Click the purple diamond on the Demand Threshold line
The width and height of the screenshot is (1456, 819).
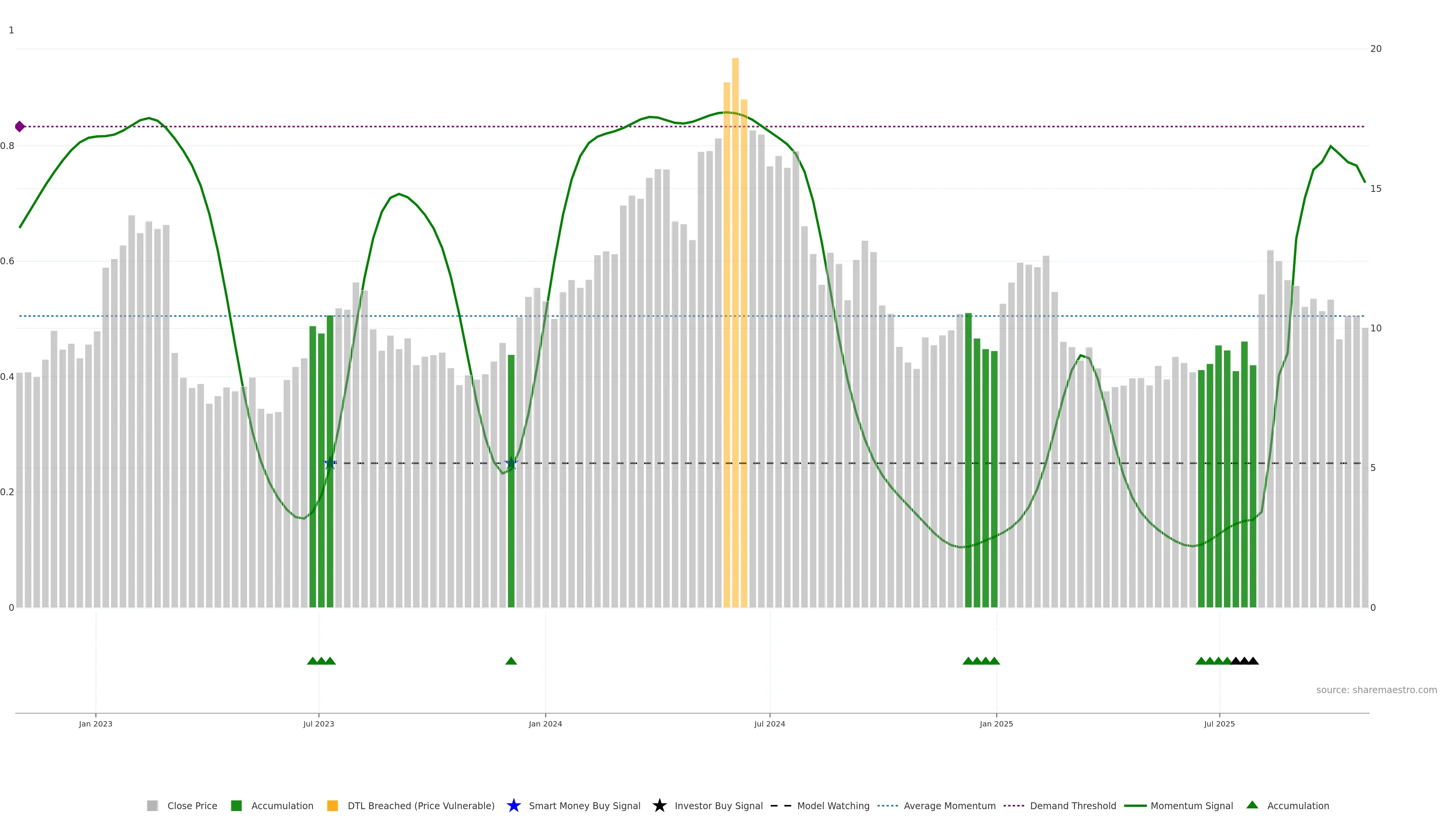(x=20, y=127)
